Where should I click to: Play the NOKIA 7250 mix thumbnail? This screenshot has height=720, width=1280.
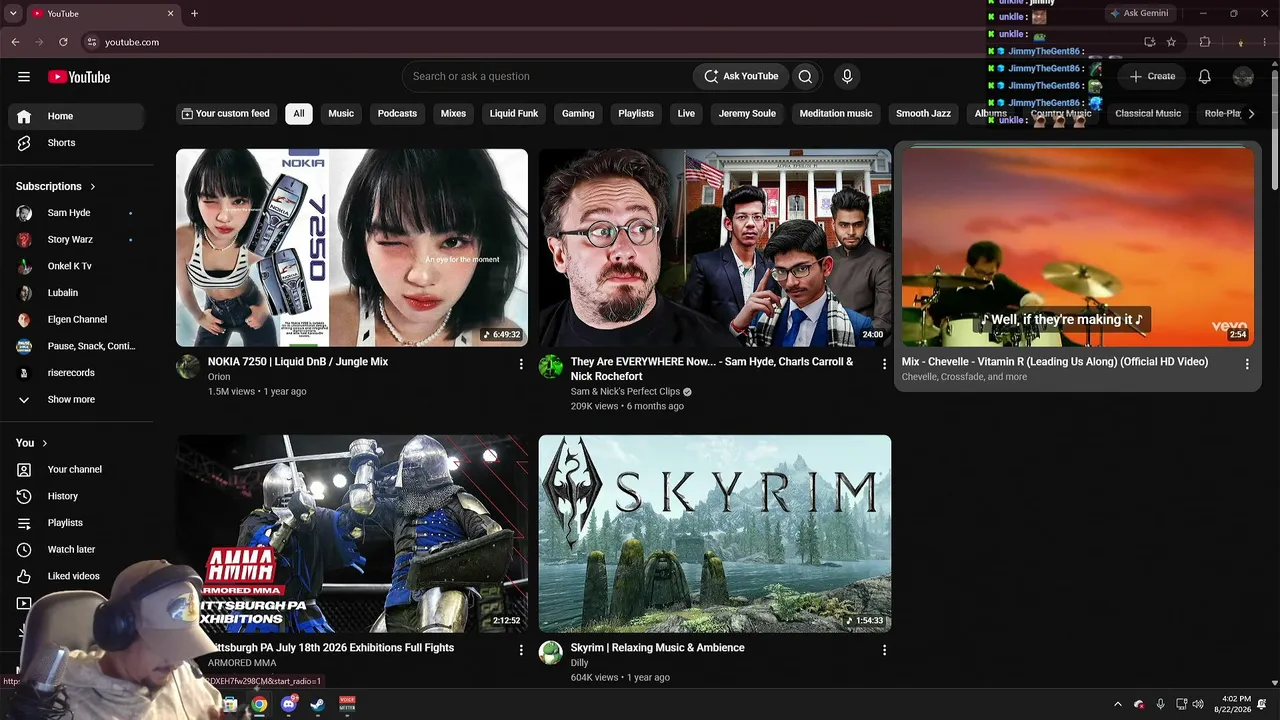(352, 248)
